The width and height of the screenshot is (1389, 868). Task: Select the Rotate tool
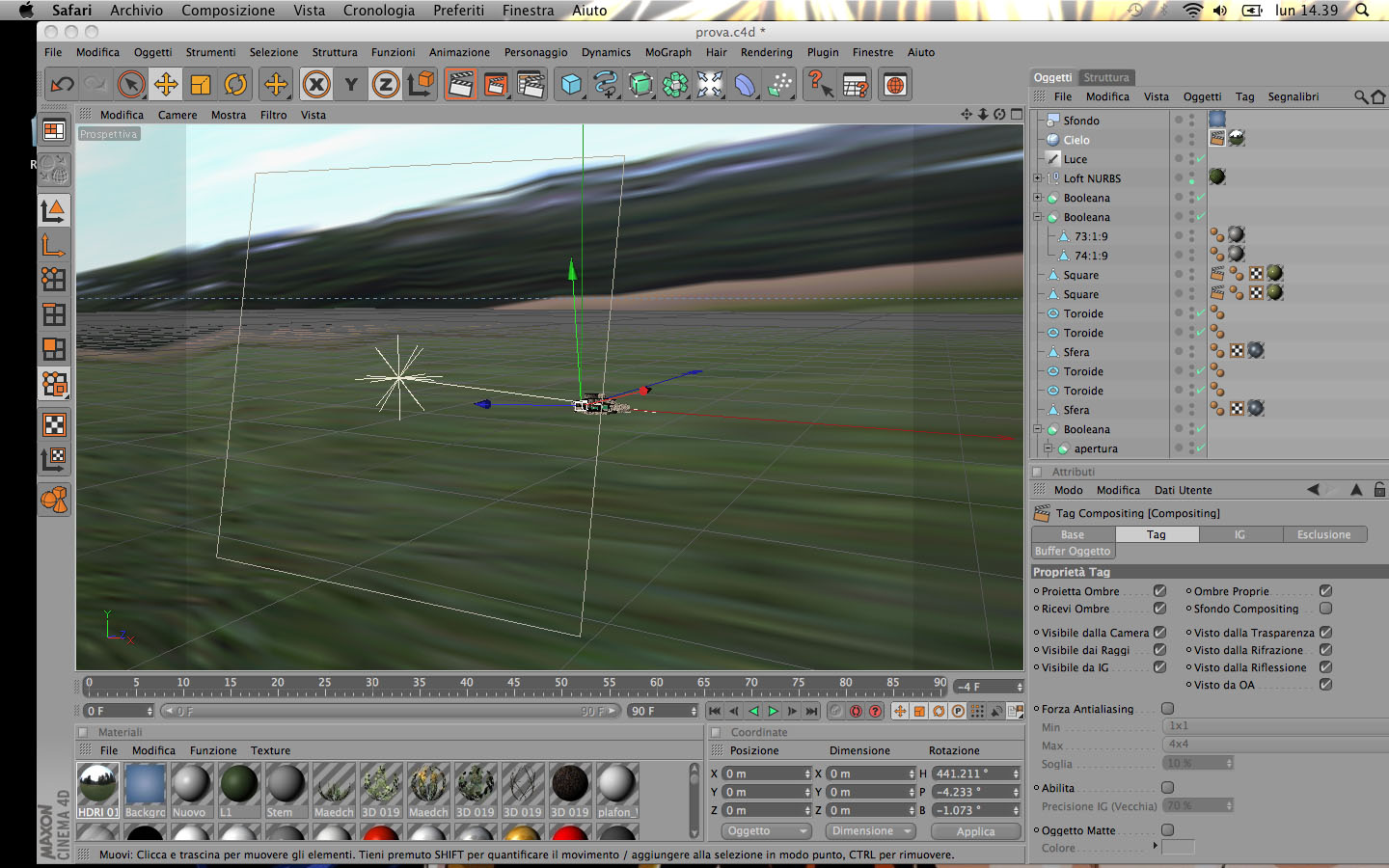(235, 85)
